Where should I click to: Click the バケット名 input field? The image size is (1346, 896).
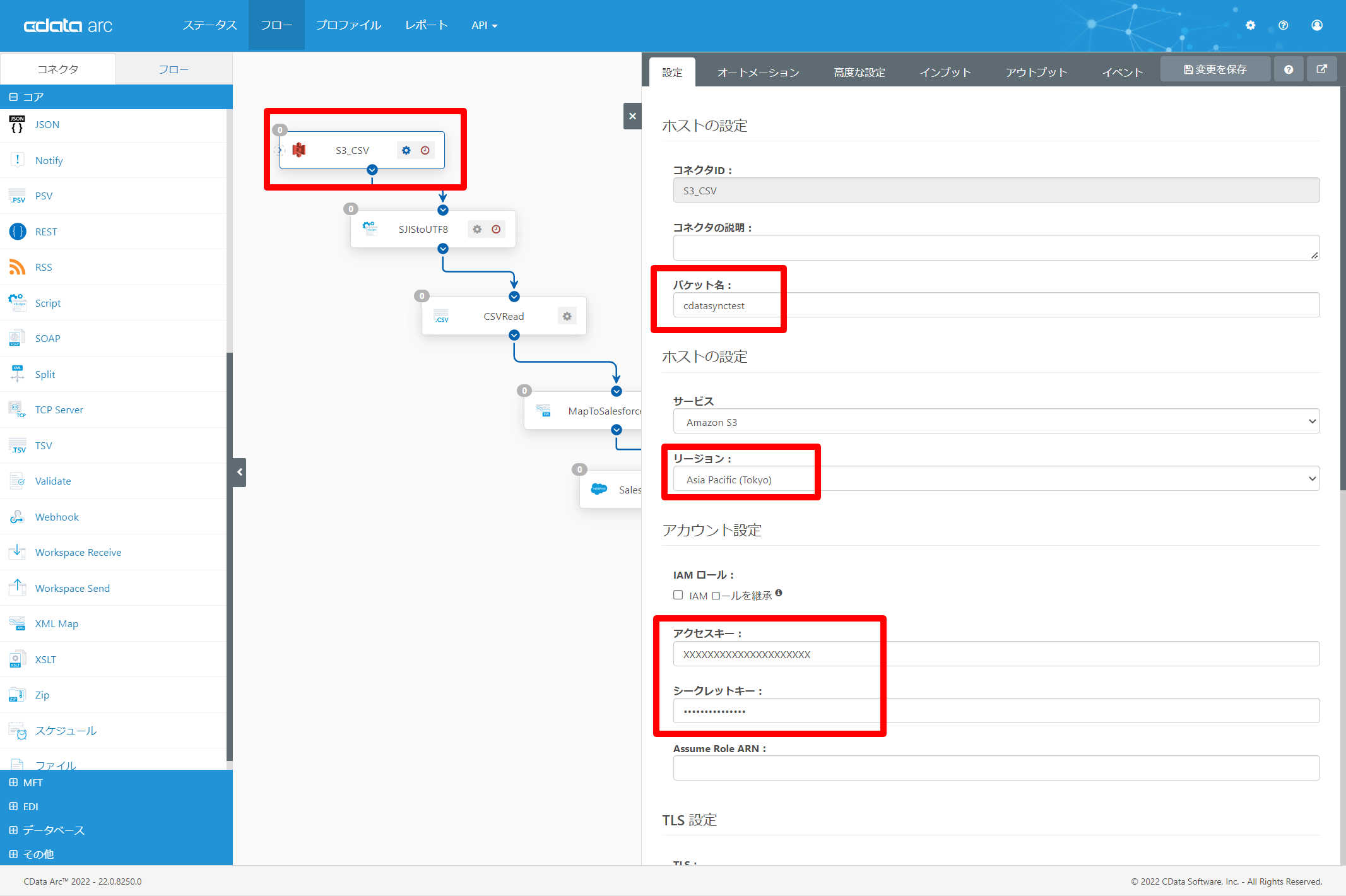pos(996,305)
